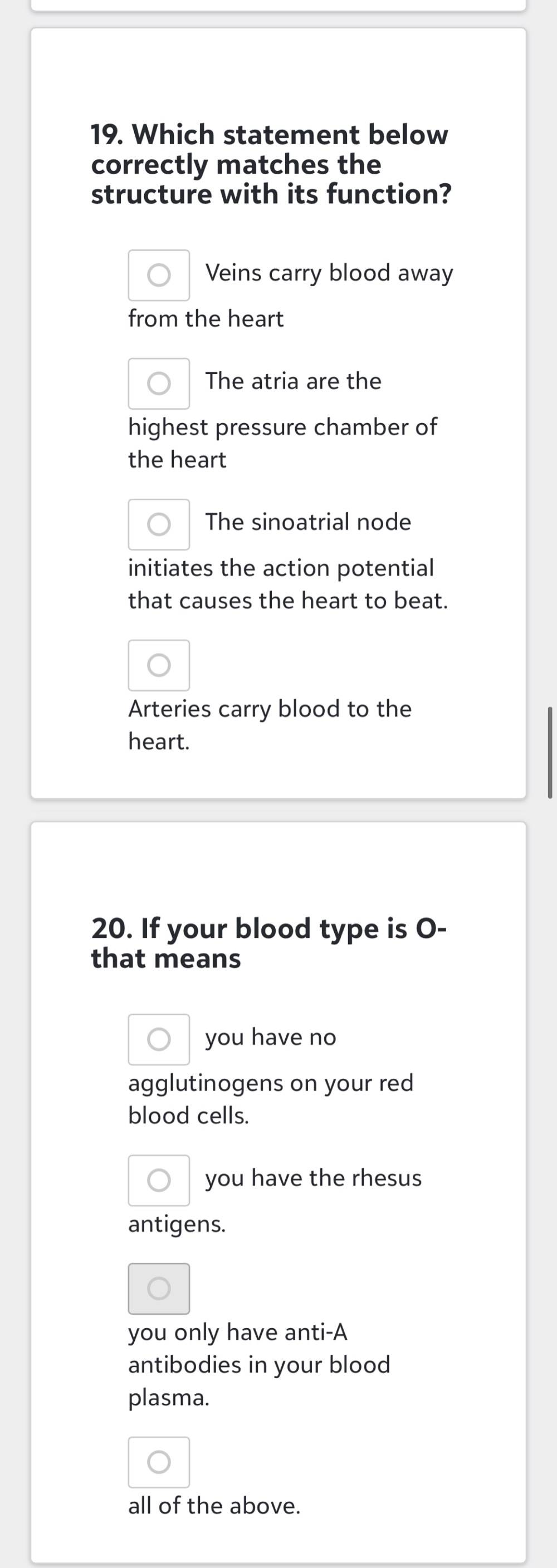Click the vertical scrollbar thumb on the right edge
This screenshot has width=557, height=1568.
click(550, 753)
